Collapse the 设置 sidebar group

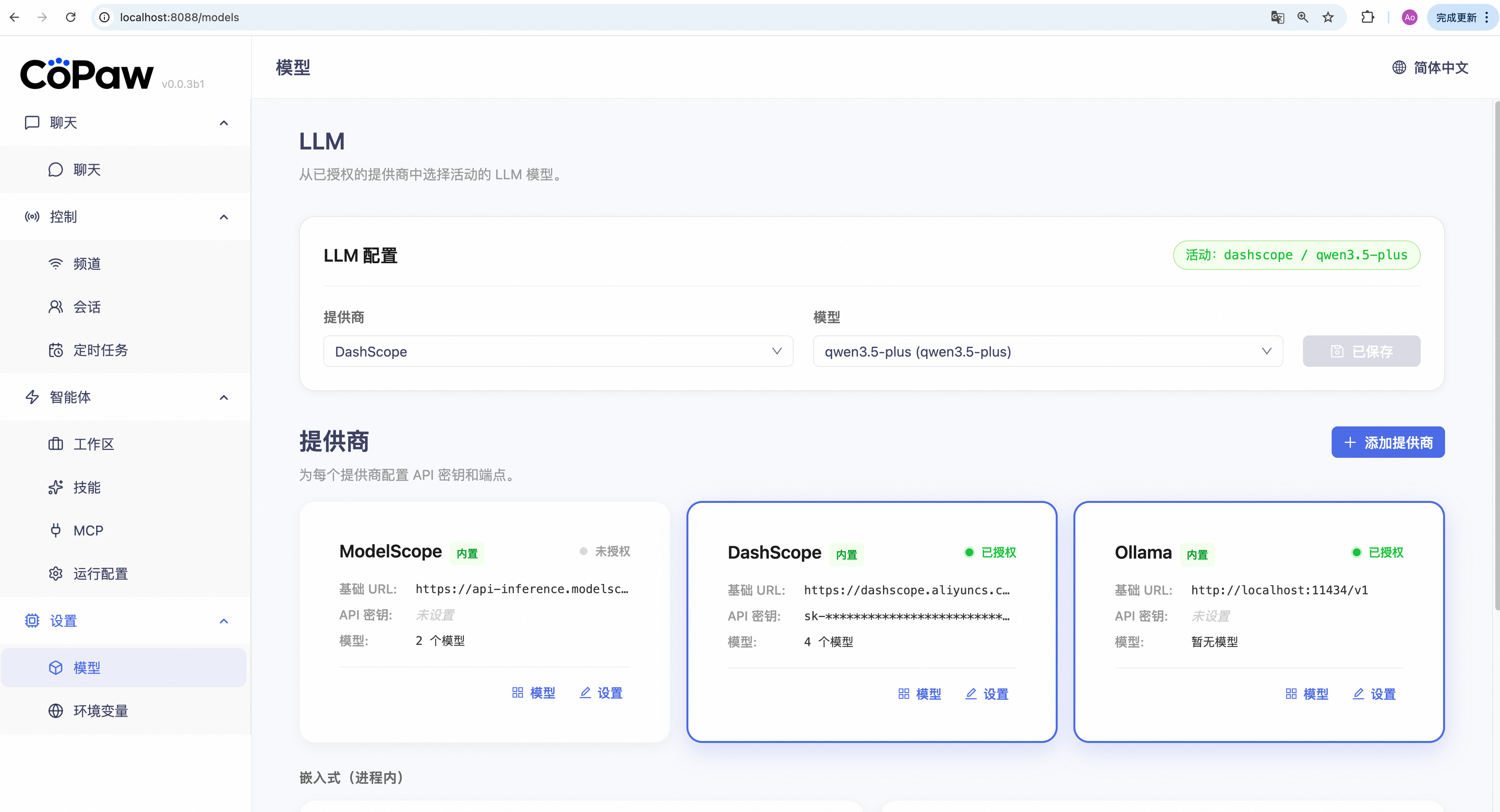[224, 621]
